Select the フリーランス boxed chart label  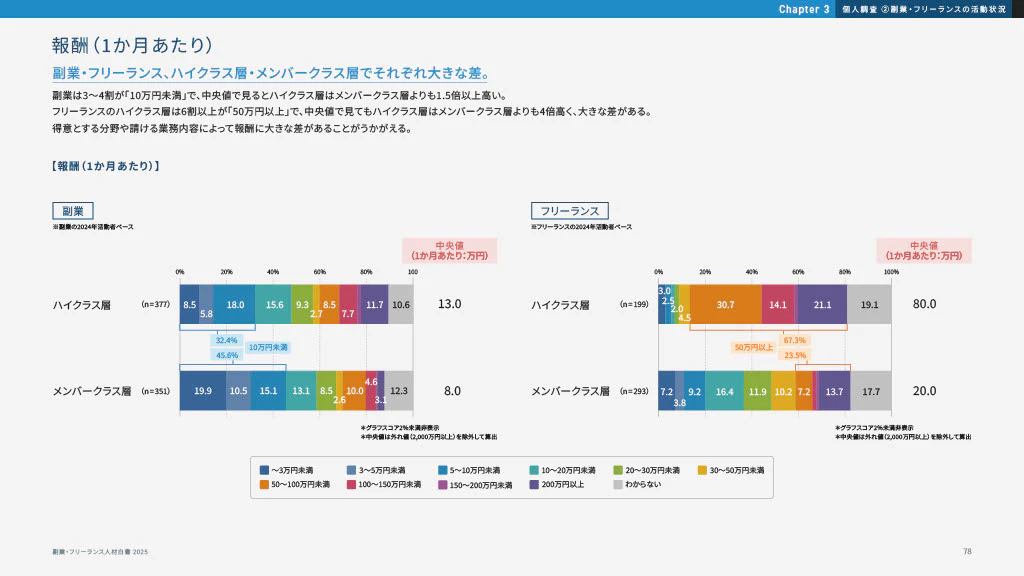click(569, 211)
